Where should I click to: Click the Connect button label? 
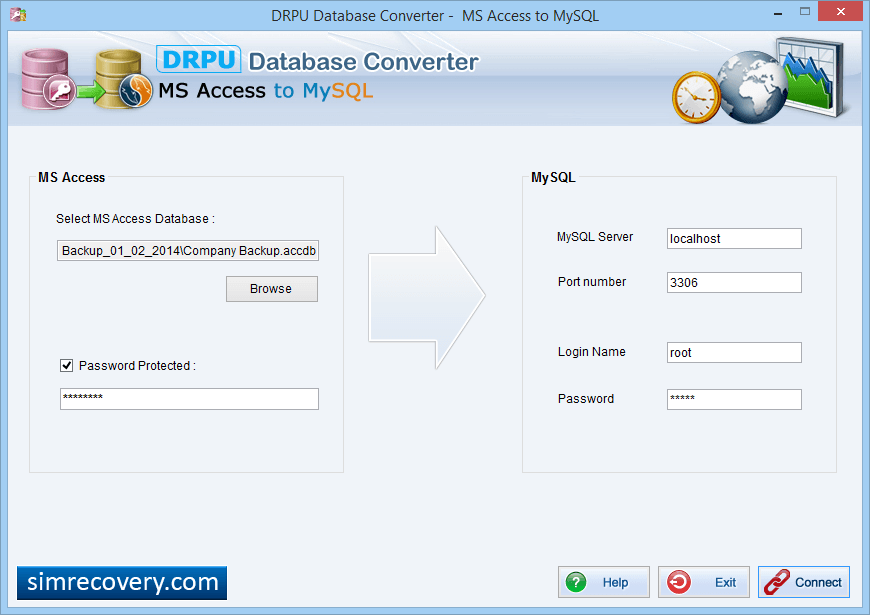[818, 582]
